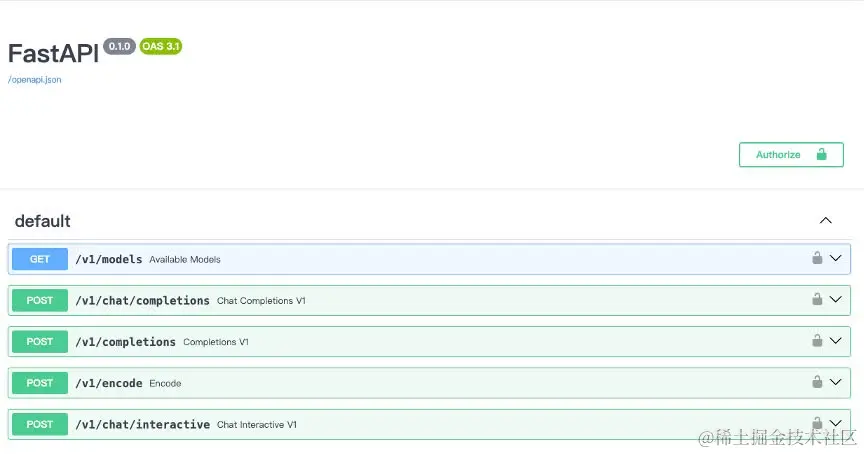
Task: Expand the /v1/models row with its chevron
Action: 835,258
